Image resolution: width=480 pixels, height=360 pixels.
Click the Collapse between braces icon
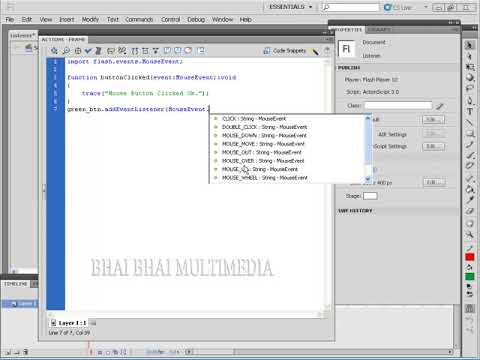pyautogui.click(x=135, y=51)
